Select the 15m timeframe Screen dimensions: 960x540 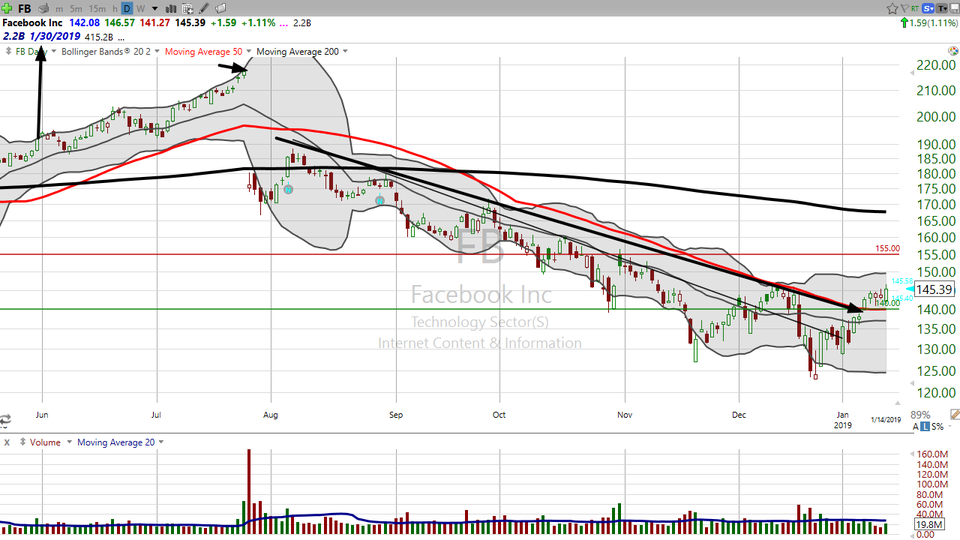point(97,9)
